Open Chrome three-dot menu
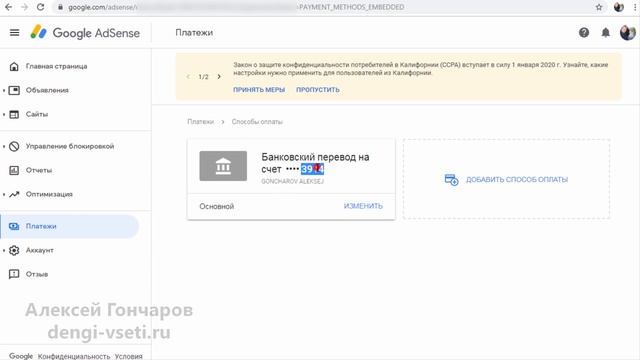 tap(635, 7)
